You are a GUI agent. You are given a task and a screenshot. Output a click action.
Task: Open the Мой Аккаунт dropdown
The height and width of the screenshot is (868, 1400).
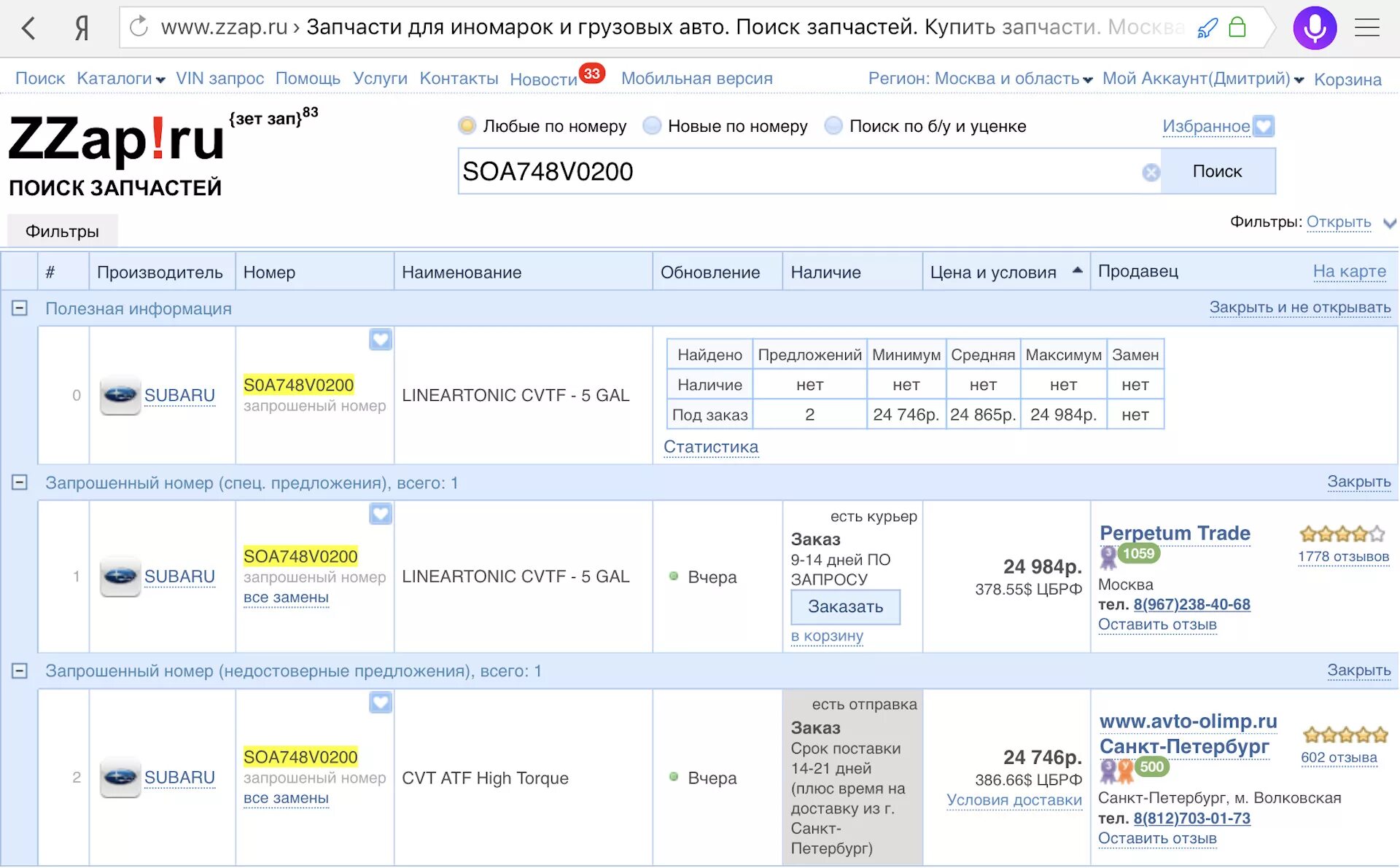[1203, 79]
